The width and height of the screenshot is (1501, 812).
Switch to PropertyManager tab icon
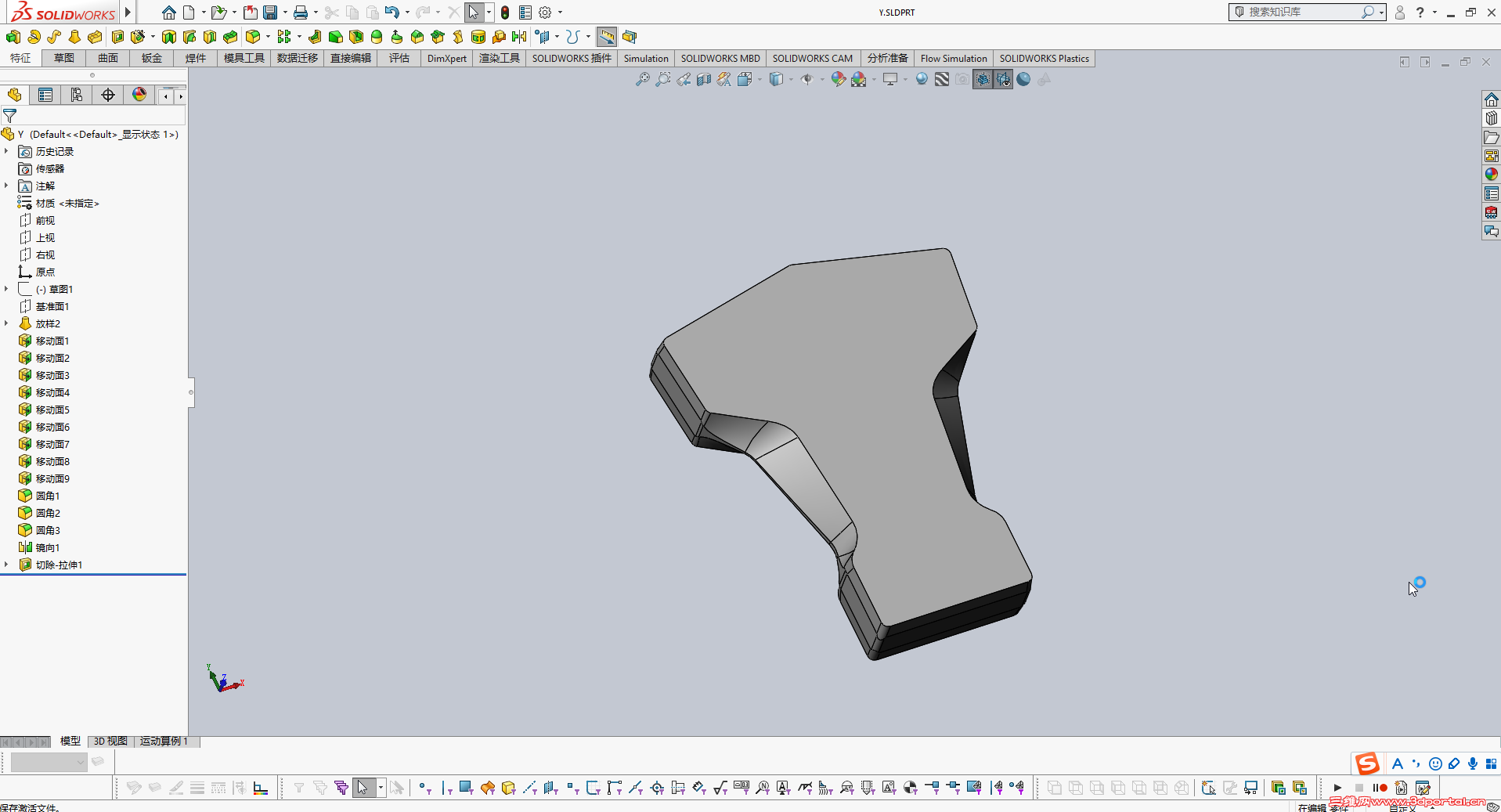coord(45,95)
